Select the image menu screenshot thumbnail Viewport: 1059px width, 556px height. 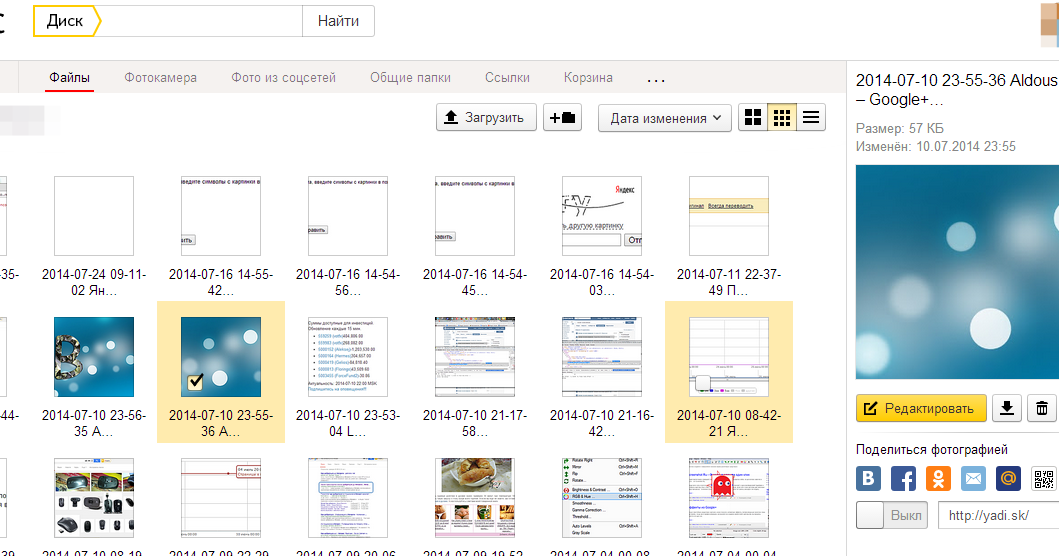tap(602, 498)
